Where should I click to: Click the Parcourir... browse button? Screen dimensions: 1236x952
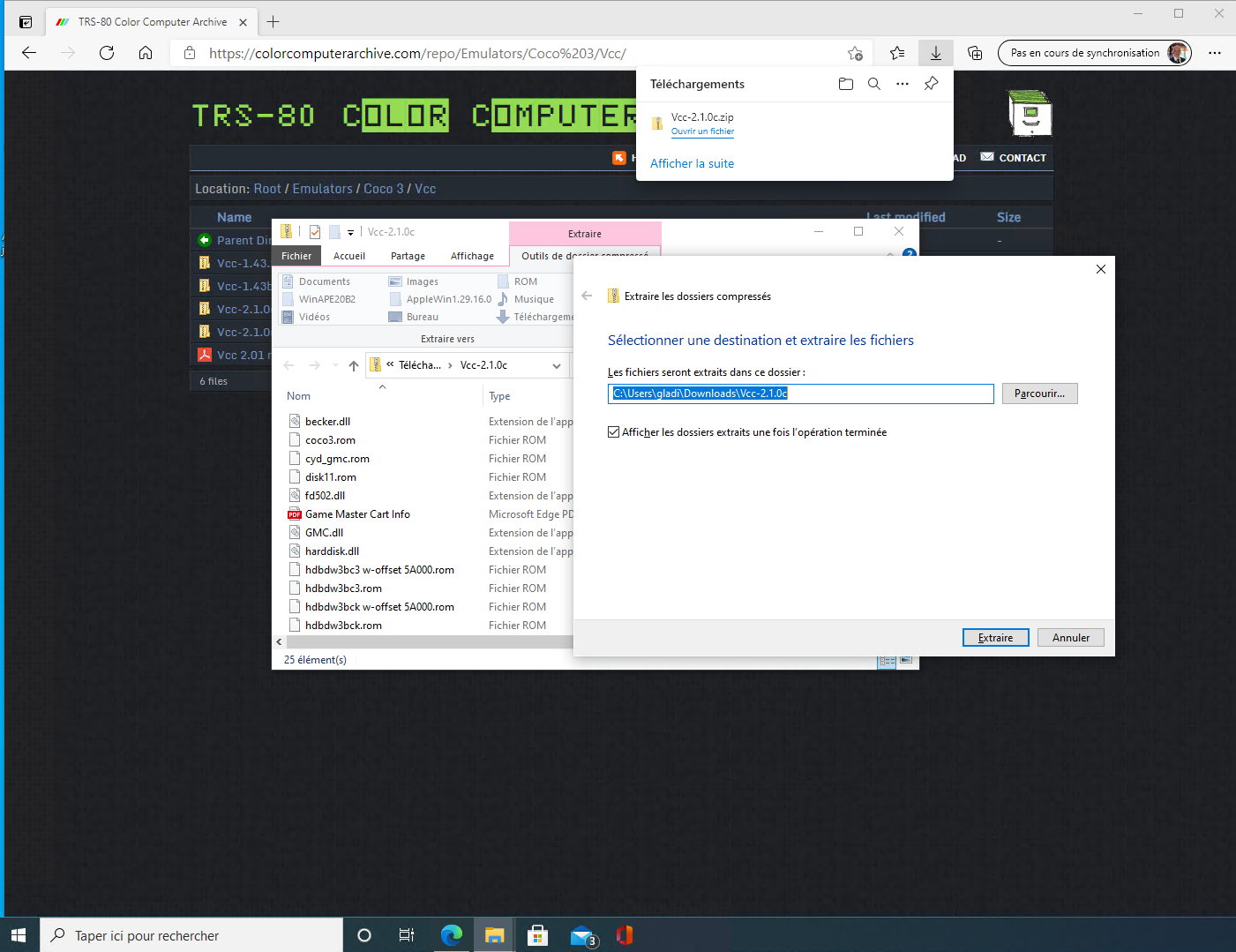(x=1039, y=394)
